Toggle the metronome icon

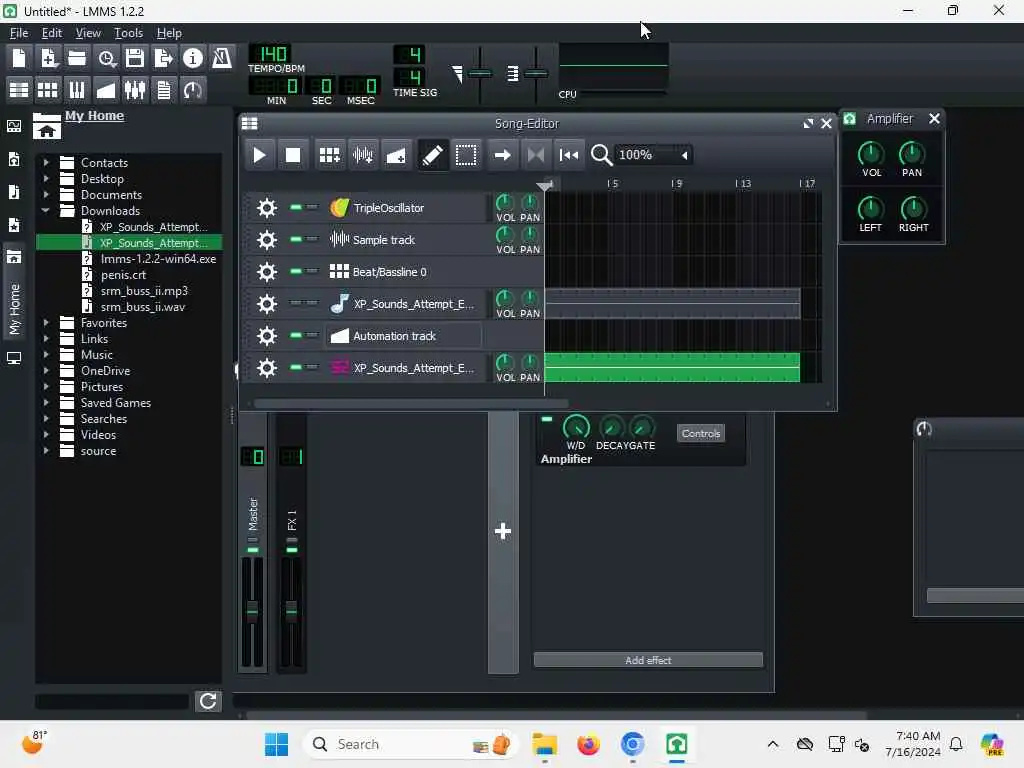(222, 58)
